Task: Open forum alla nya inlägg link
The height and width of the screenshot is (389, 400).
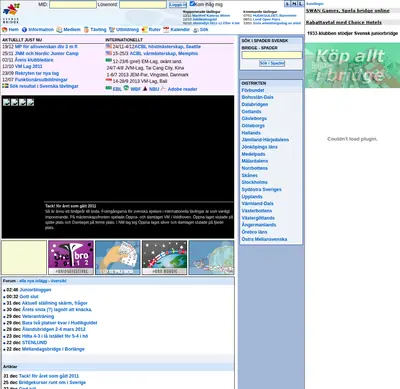Action: pyautogui.click(x=33, y=281)
